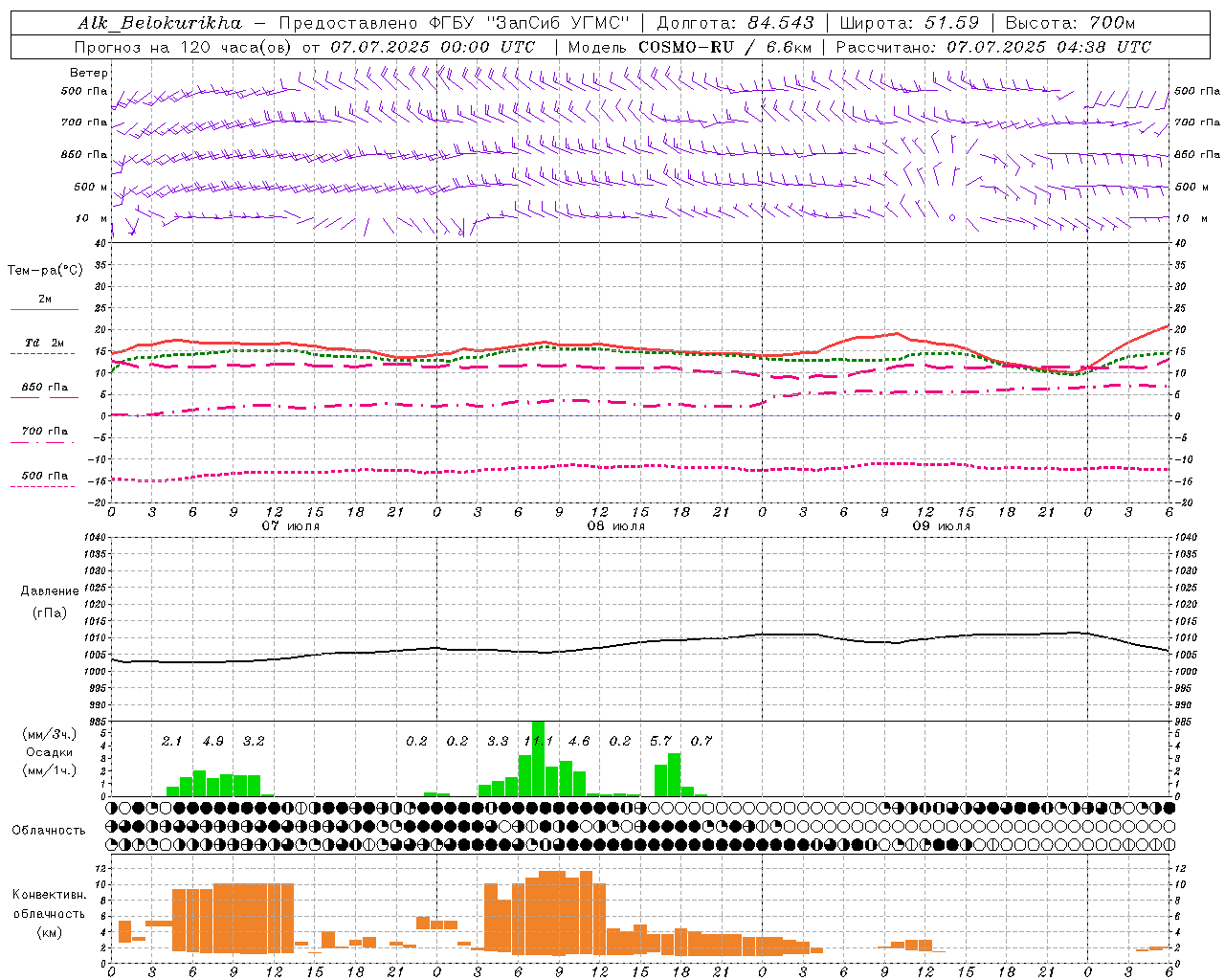
Task: Click the 'Широта: 51.59' value
Action: click(909, 23)
